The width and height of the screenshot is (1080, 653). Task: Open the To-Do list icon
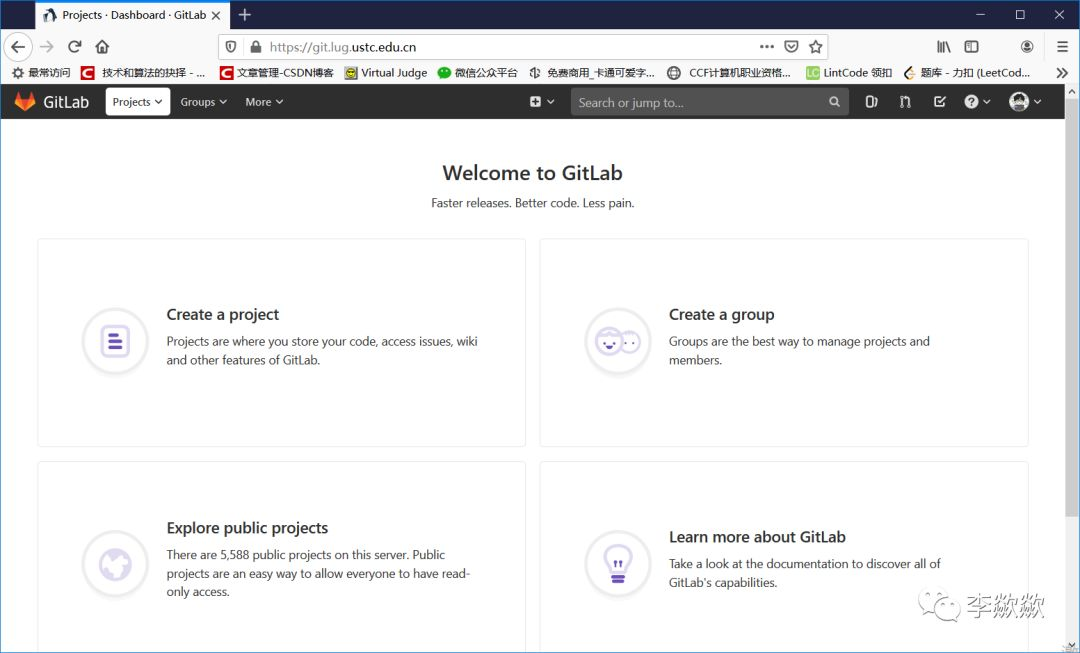(x=939, y=102)
